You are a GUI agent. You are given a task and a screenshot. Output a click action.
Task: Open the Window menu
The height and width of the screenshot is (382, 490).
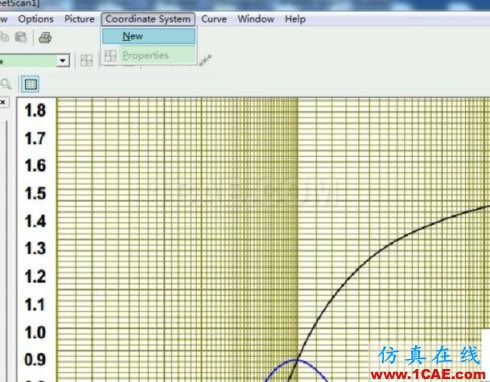pyautogui.click(x=256, y=19)
